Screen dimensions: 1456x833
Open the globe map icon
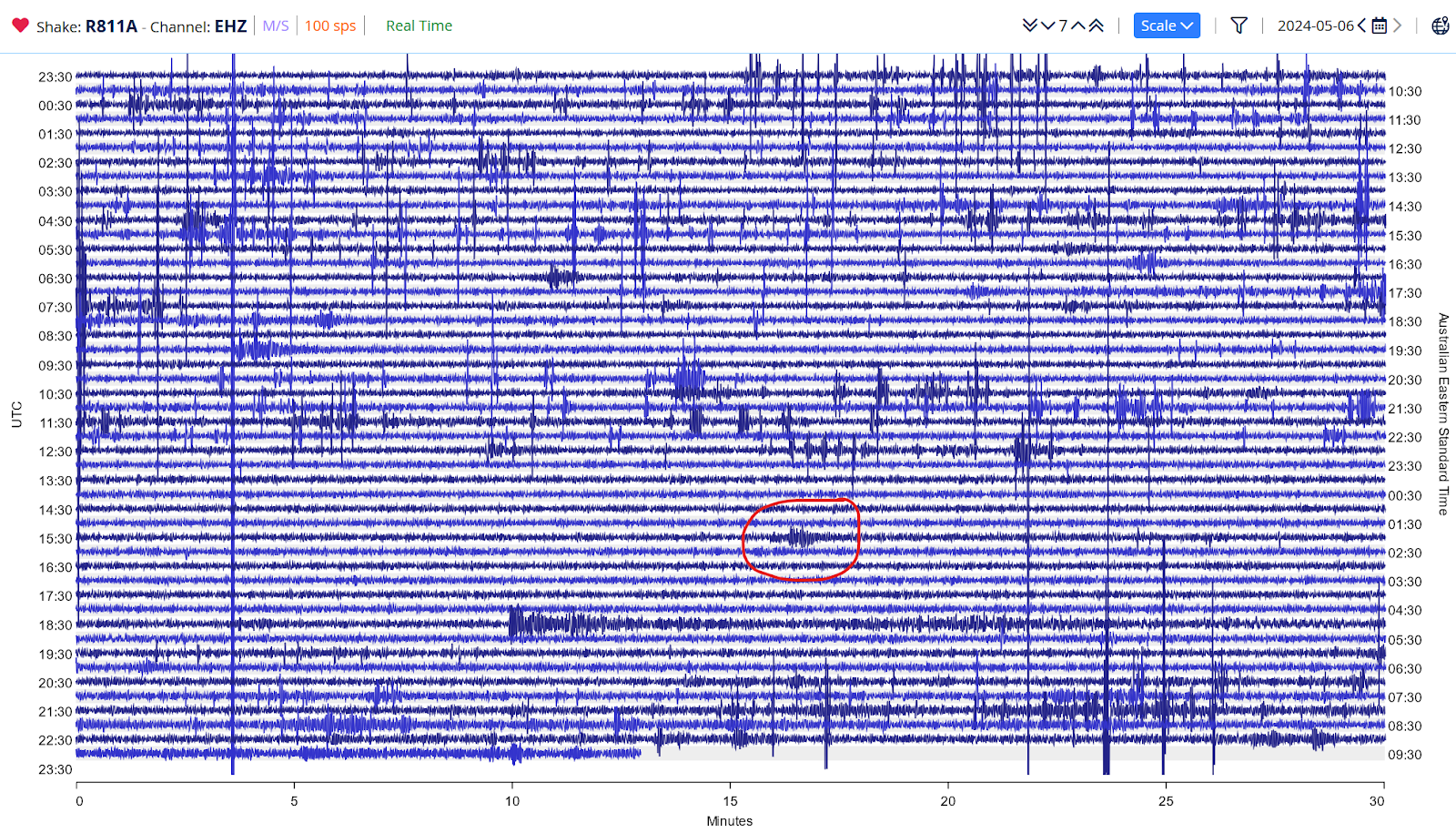[x=1440, y=25]
